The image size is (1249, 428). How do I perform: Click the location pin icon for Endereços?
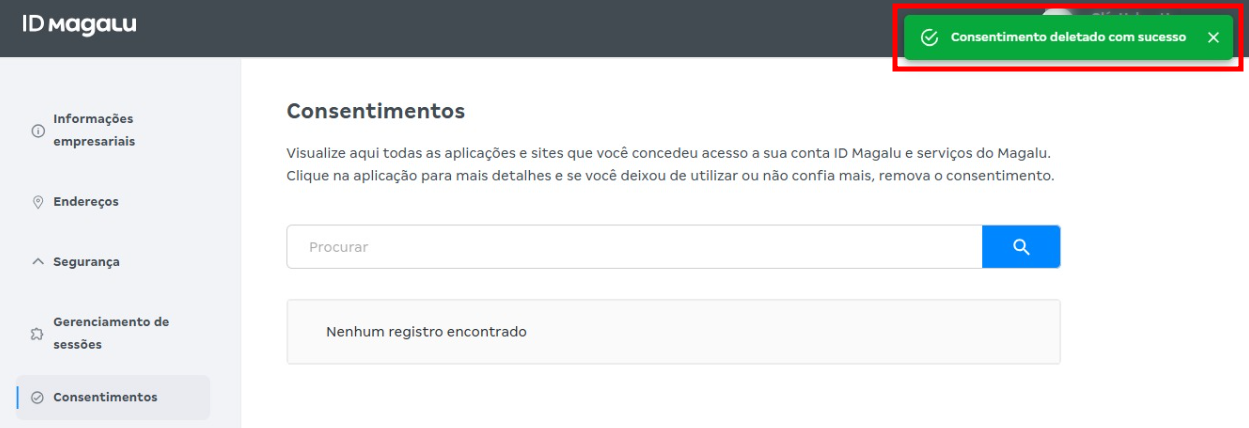pyautogui.click(x=38, y=201)
